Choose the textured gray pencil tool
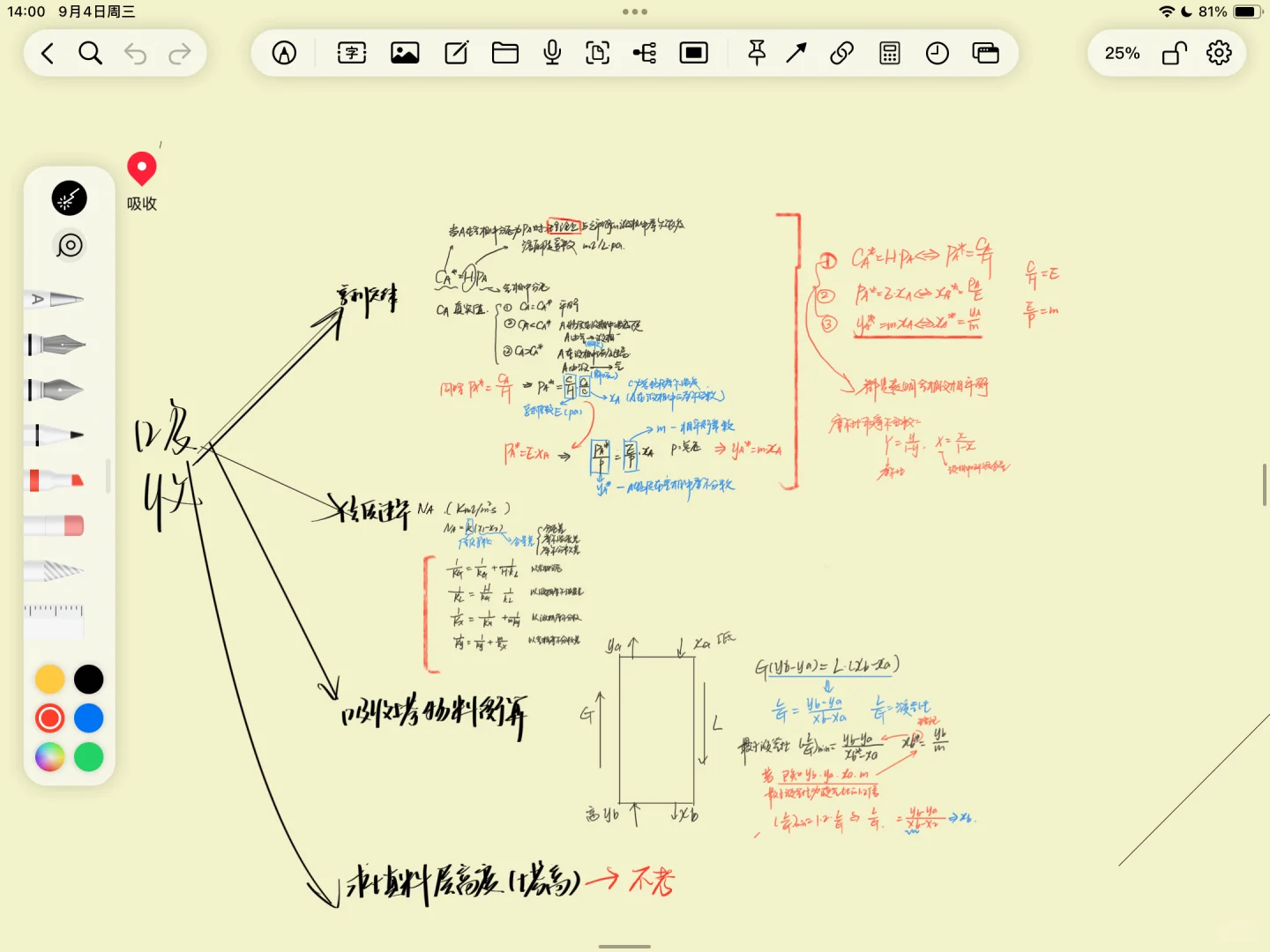This screenshot has height=952, width=1270. pyautogui.click(x=55, y=571)
